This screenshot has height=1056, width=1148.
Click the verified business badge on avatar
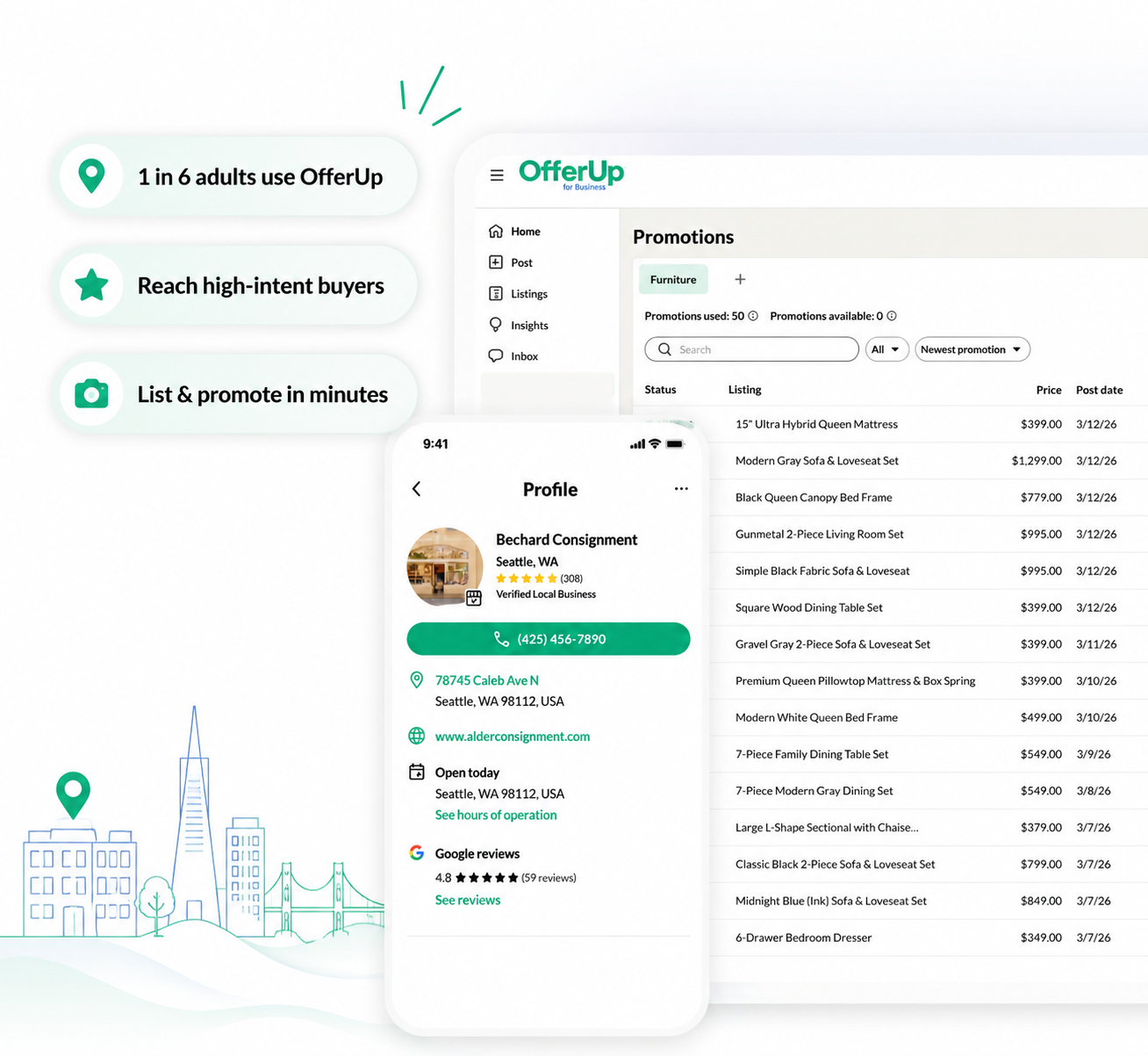[x=474, y=599]
